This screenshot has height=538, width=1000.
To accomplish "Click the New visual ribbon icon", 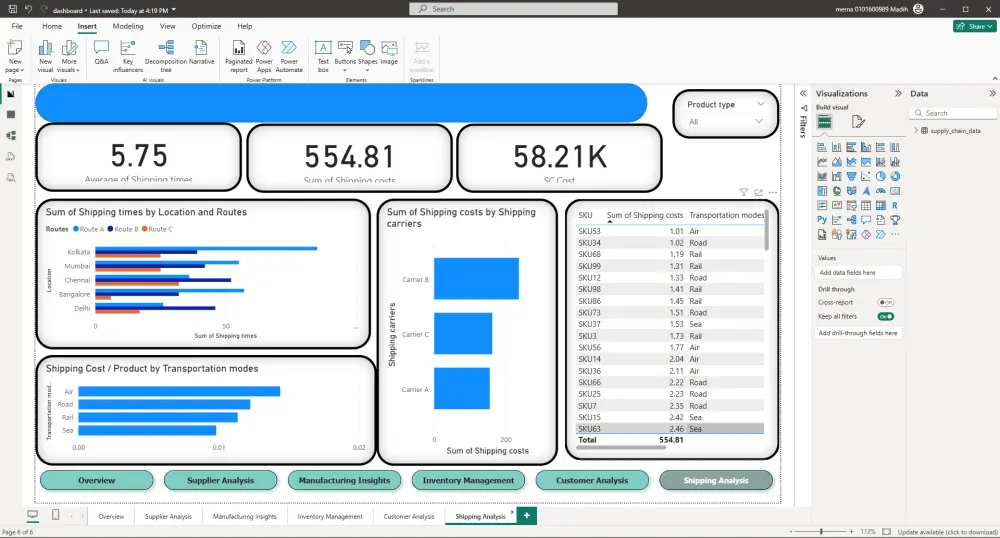I will coord(45,55).
